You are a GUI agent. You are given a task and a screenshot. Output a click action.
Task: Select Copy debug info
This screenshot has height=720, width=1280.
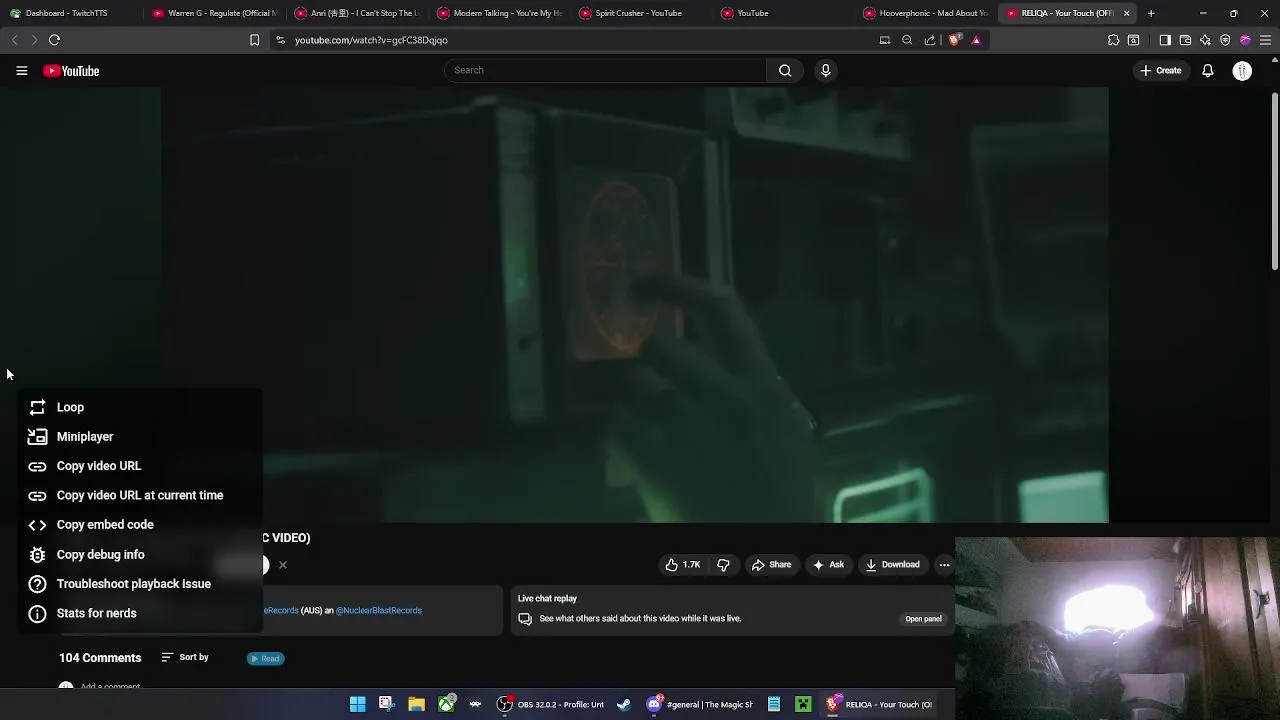(141, 554)
